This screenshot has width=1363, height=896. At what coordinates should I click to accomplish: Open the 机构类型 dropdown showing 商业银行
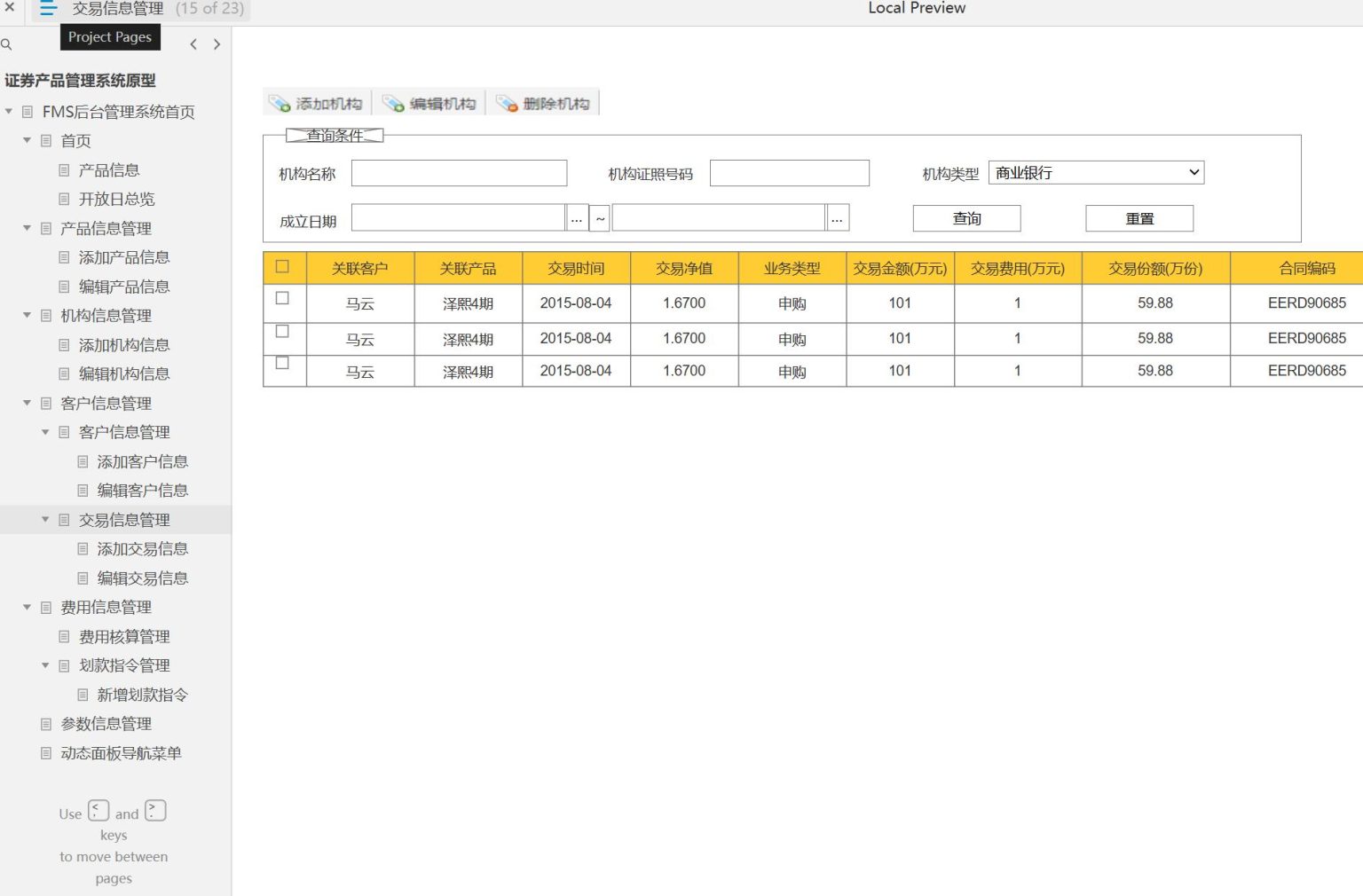coord(1096,173)
